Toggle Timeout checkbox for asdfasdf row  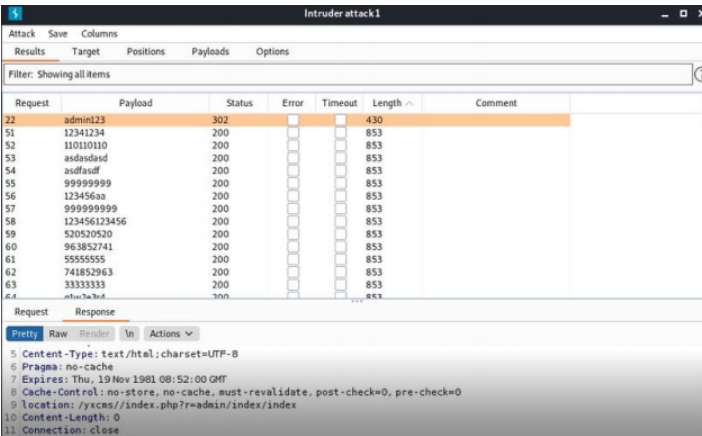[x=340, y=171]
